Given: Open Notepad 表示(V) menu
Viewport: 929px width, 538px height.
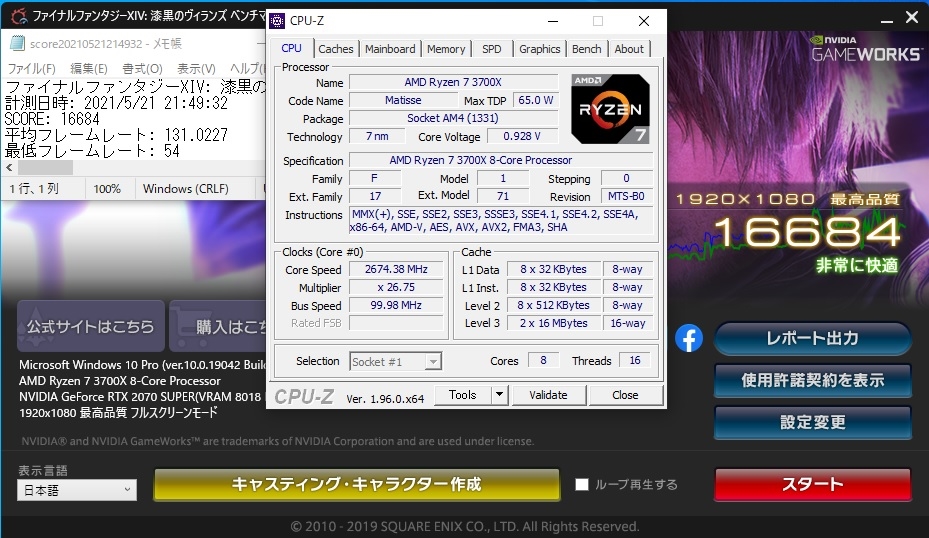Looking at the screenshot, I should click(x=196, y=69).
